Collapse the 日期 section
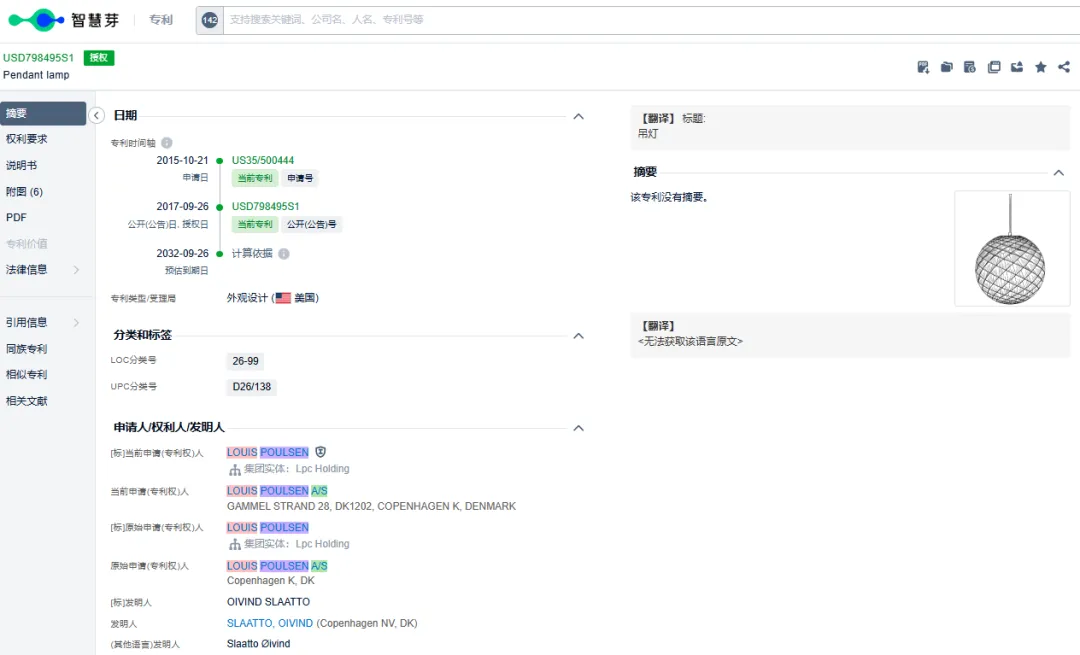This screenshot has width=1080, height=655. tap(579, 116)
